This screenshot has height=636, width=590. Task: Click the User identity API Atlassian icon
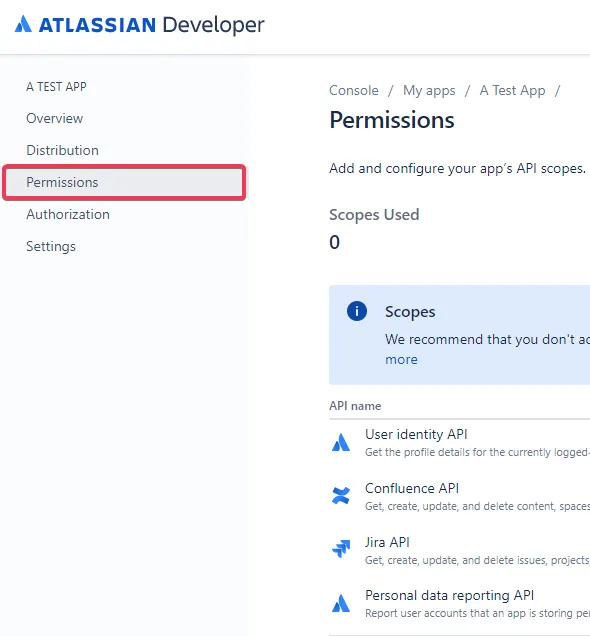pos(341,442)
